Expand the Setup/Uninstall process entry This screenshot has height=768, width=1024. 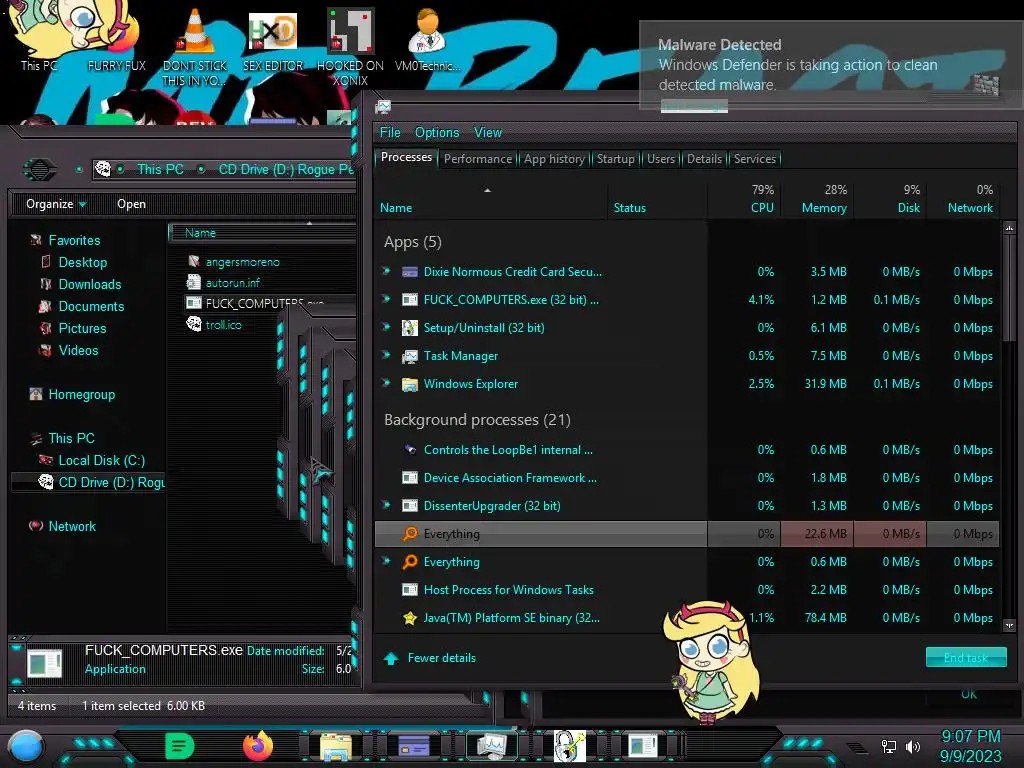click(386, 327)
